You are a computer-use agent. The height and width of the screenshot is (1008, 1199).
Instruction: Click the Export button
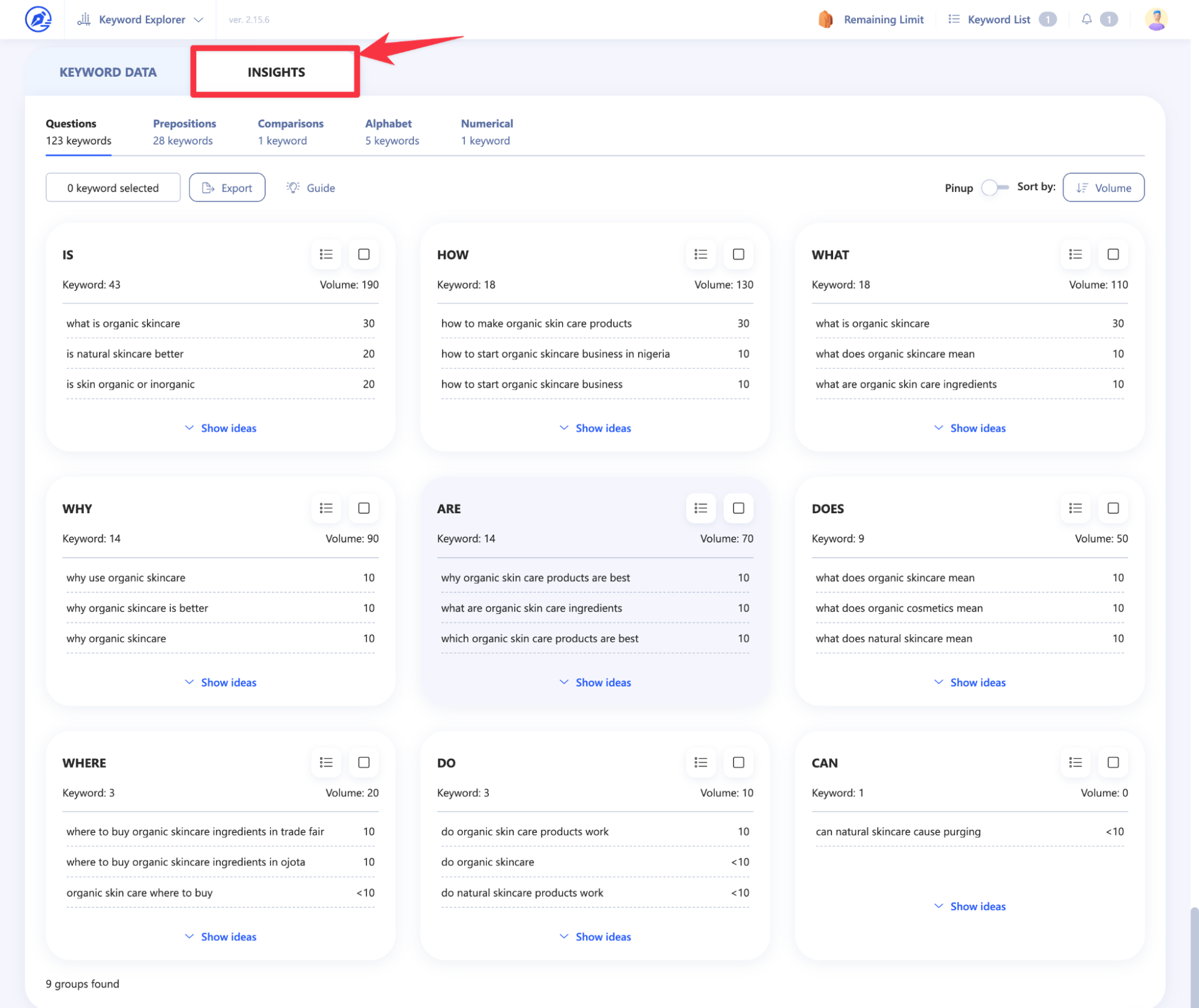click(227, 188)
